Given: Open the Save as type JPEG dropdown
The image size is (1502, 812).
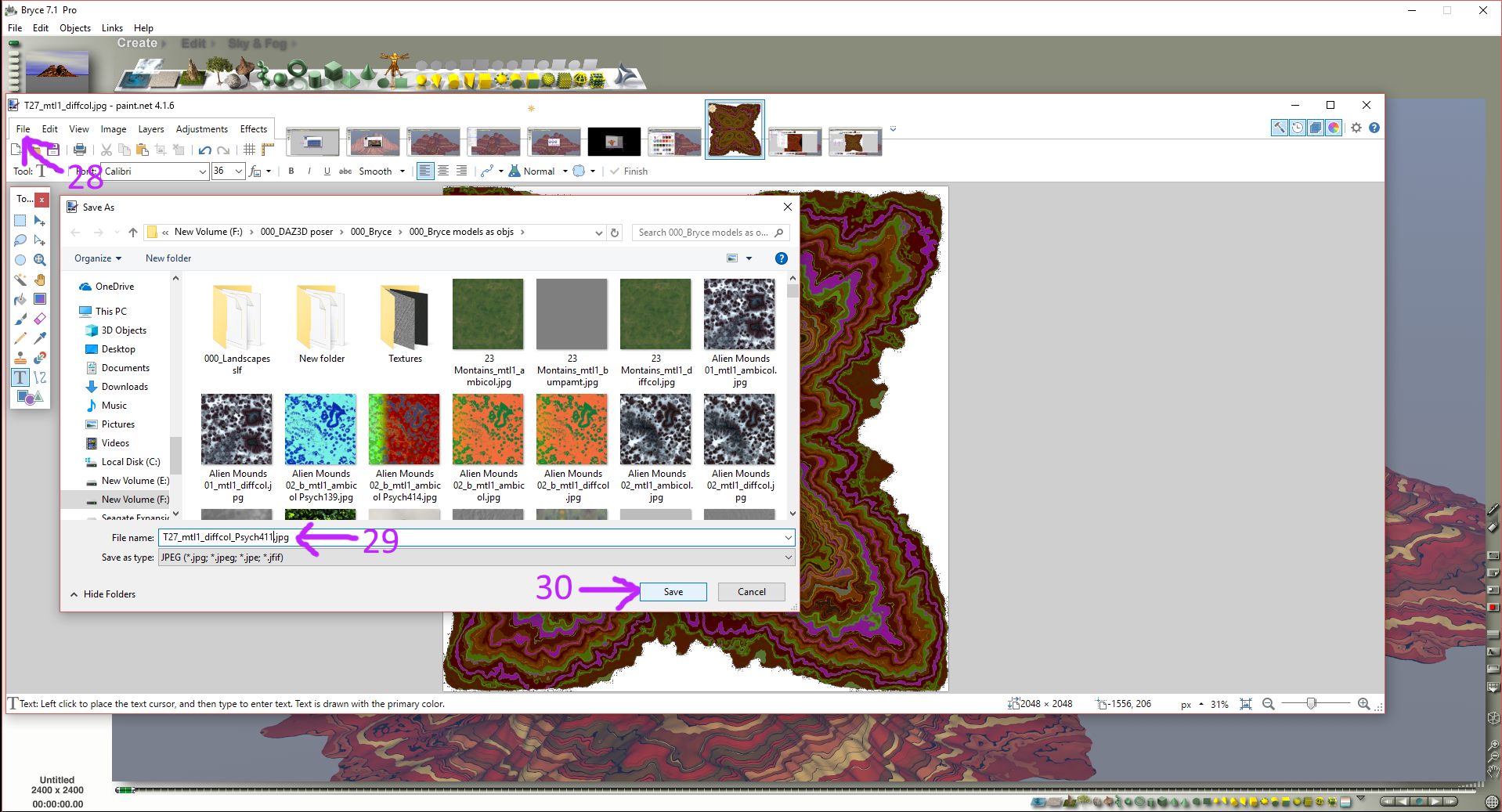Looking at the screenshot, I should point(477,558).
